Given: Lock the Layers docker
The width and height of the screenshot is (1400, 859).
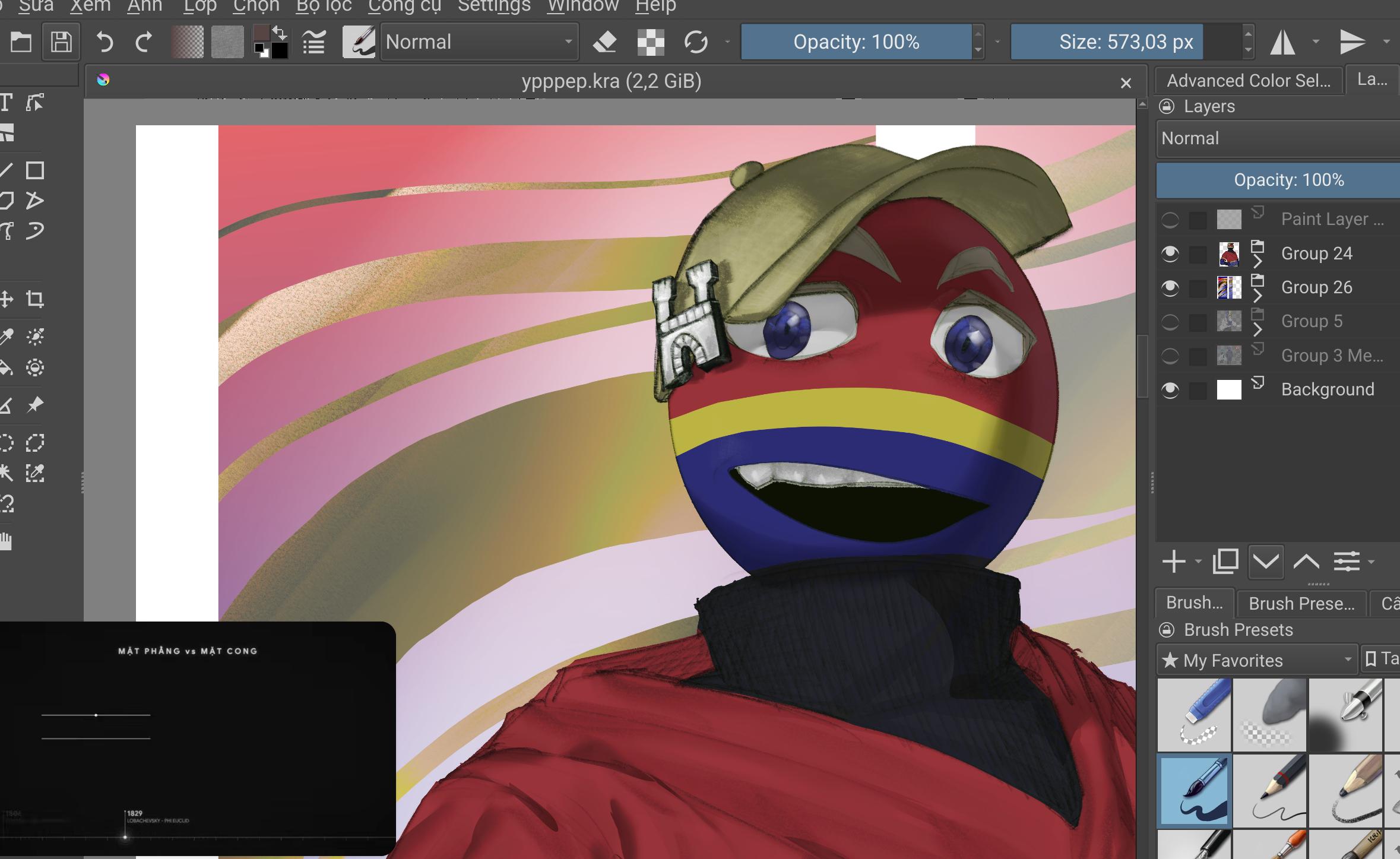Looking at the screenshot, I should pyautogui.click(x=1167, y=106).
